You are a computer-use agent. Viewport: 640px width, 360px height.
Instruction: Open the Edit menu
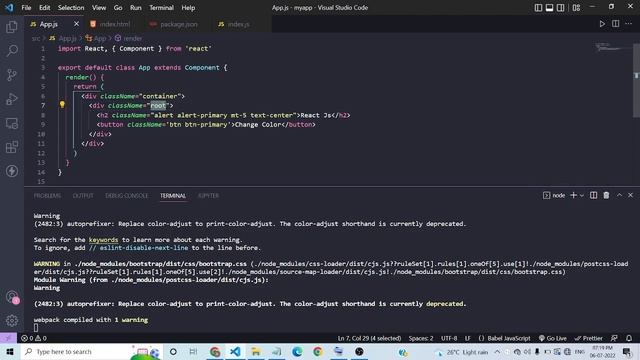coord(44,7)
